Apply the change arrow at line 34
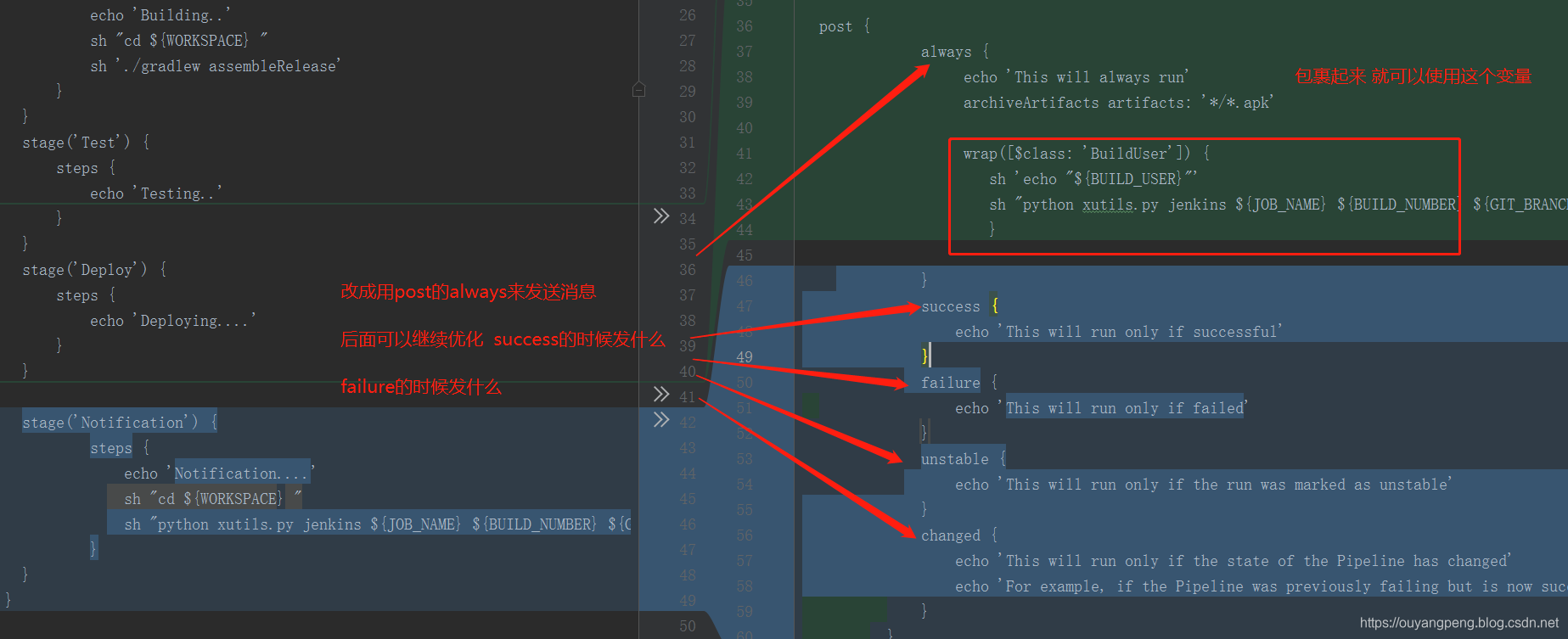Viewport: 1568px width, 639px height. (x=661, y=216)
